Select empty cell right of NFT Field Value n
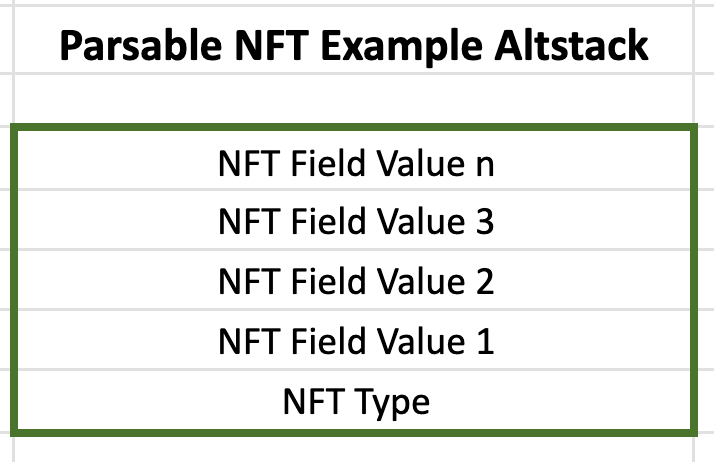 coord(706,163)
